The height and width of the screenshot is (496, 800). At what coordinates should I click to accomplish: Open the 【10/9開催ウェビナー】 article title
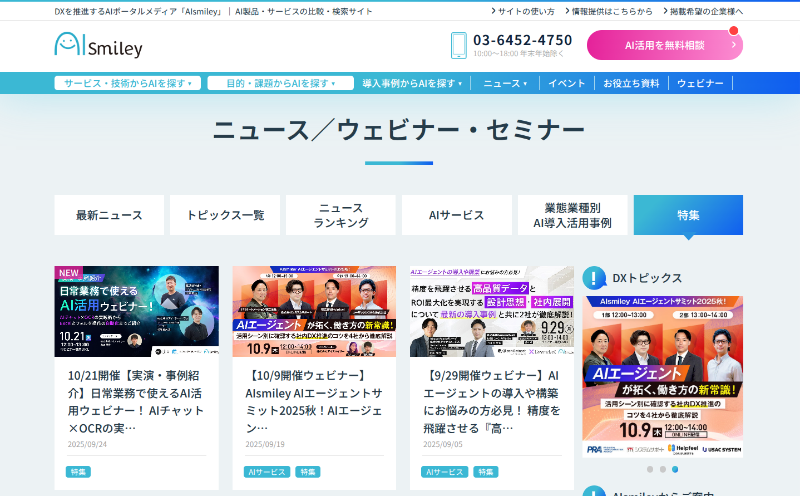coord(314,402)
